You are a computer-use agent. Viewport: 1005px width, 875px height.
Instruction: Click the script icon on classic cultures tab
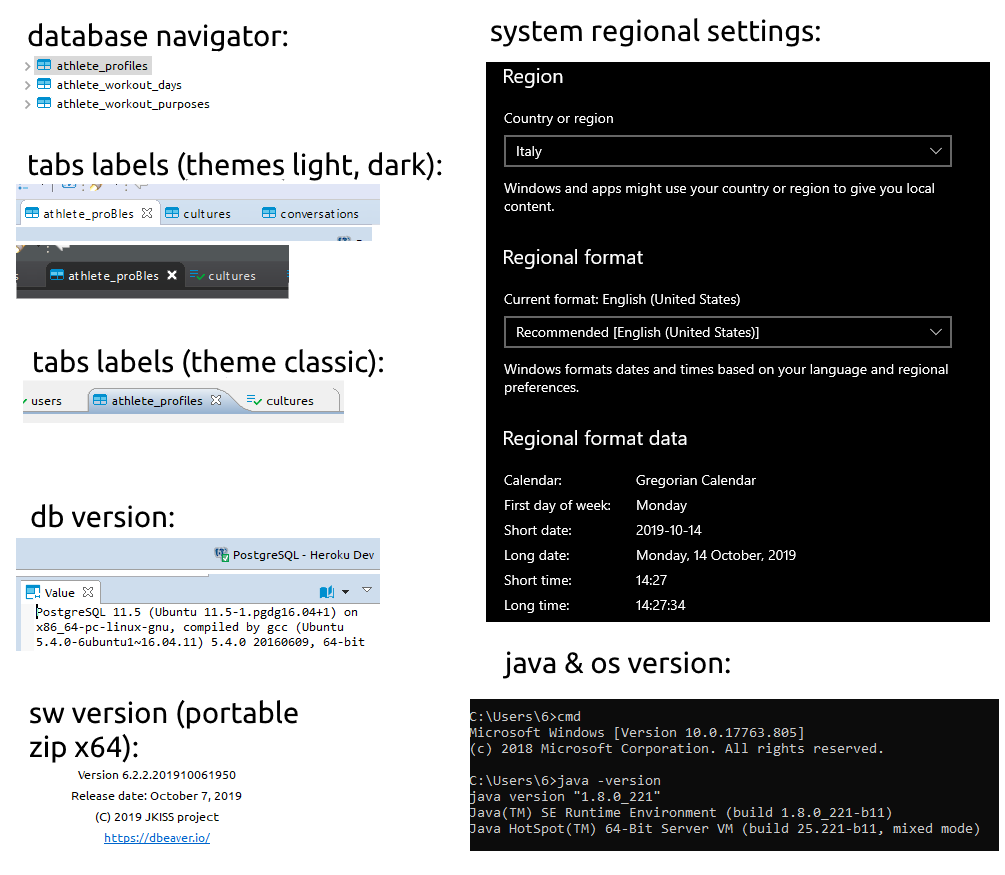[254, 400]
